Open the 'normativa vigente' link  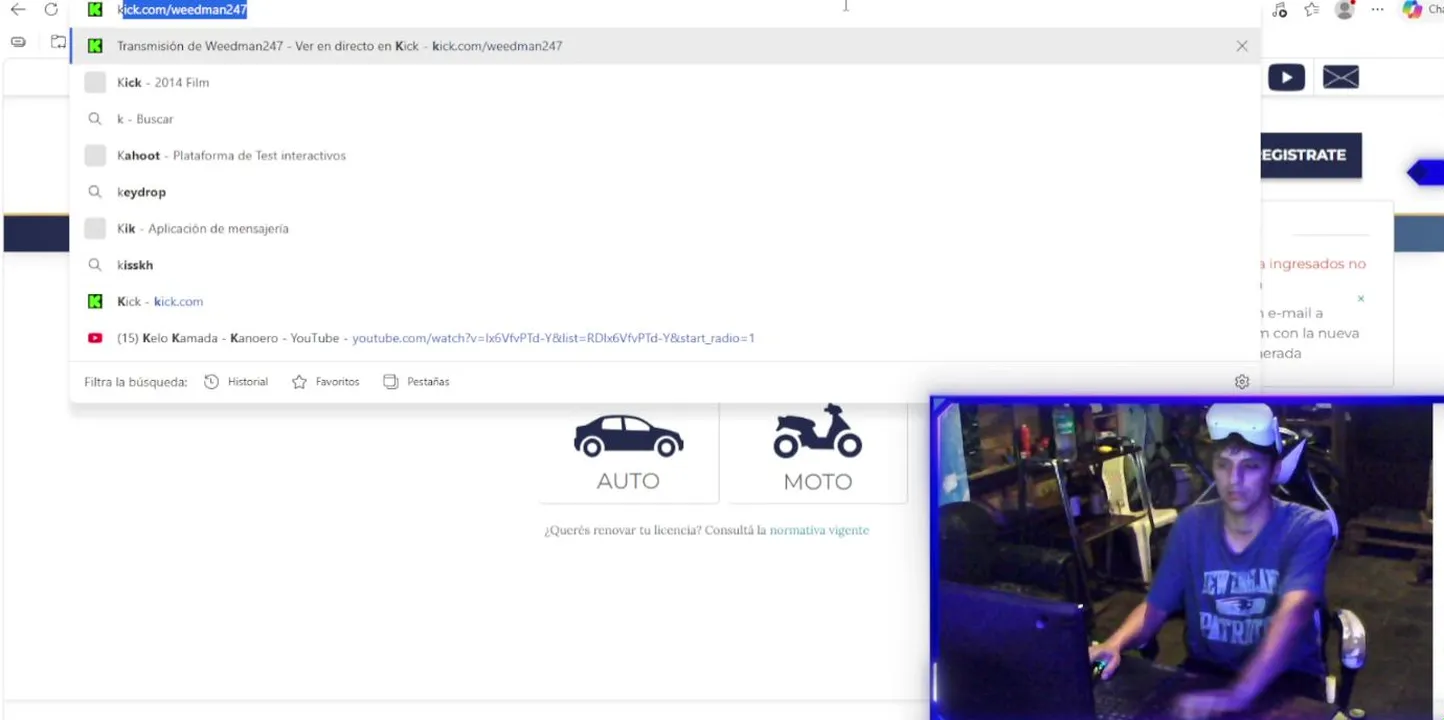(819, 530)
